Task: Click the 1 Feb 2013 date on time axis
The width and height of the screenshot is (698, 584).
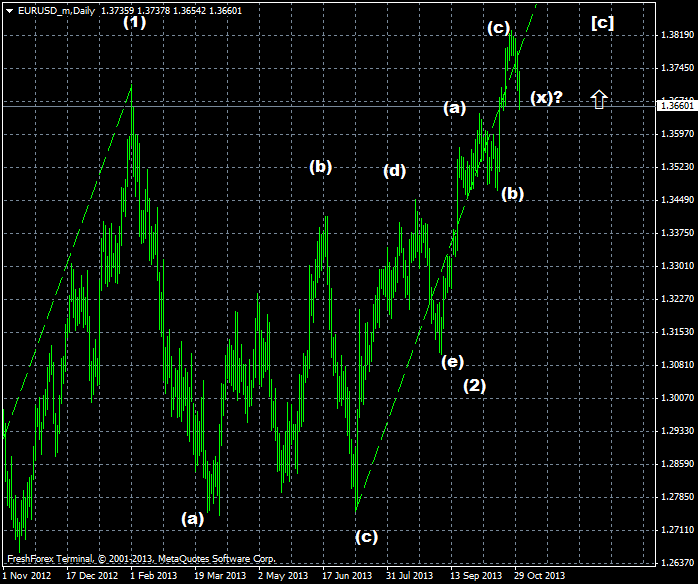Action: point(155,576)
